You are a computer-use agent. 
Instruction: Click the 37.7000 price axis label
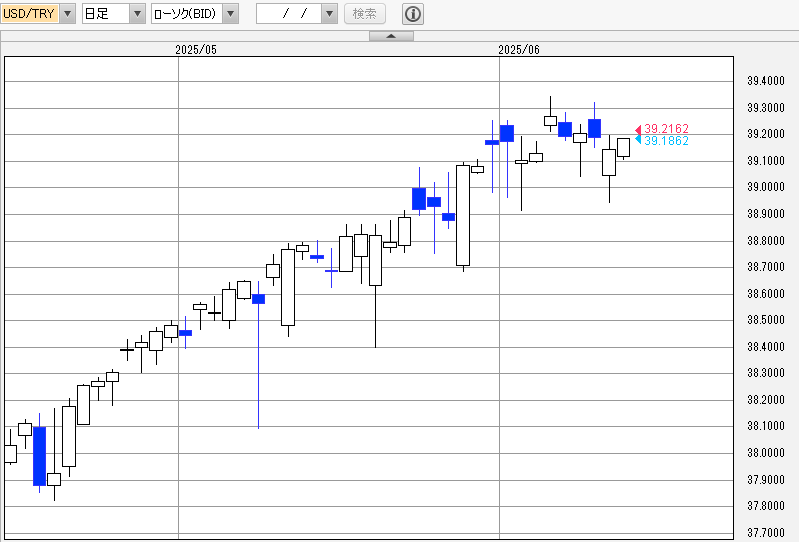(766, 533)
